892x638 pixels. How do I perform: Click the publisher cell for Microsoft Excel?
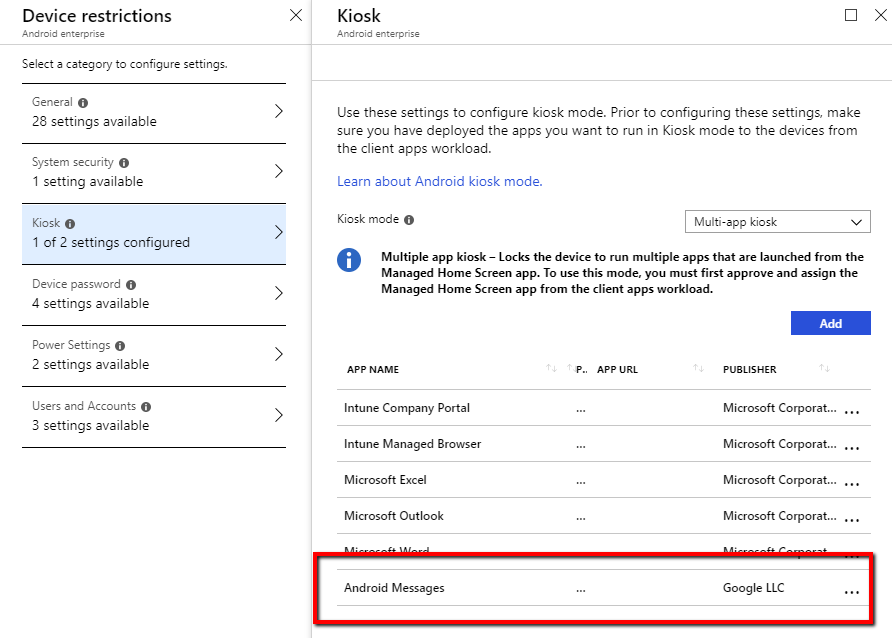(780, 480)
